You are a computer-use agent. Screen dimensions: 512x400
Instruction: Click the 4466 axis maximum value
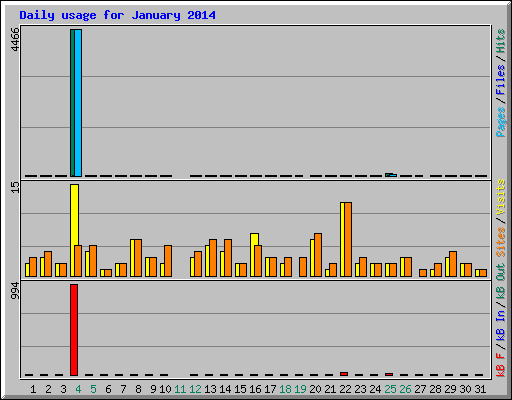15,39
